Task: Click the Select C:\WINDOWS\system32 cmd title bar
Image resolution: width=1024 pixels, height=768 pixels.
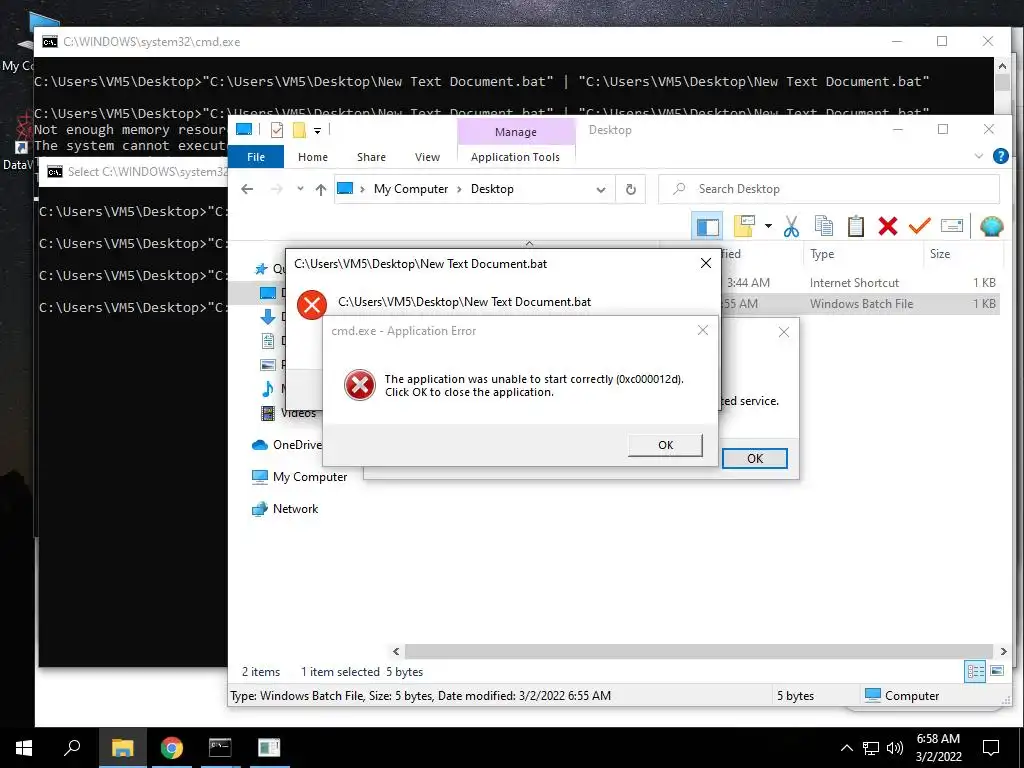Action: tap(133, 172)
